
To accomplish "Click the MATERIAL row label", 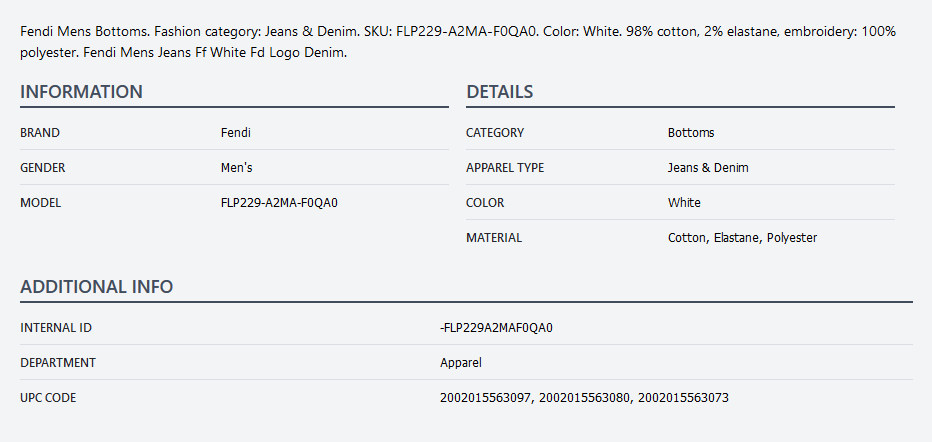I will [x=493, y=238].
